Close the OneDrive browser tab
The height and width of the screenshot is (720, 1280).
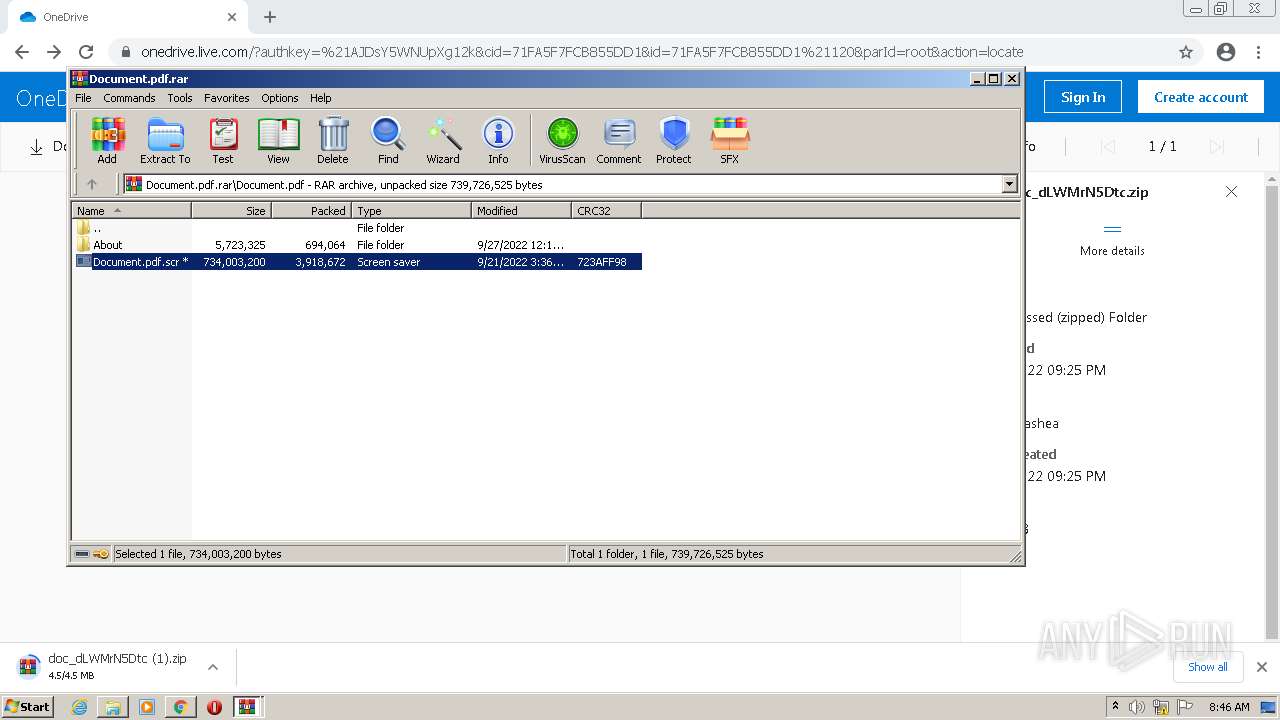tap(232, 17)
